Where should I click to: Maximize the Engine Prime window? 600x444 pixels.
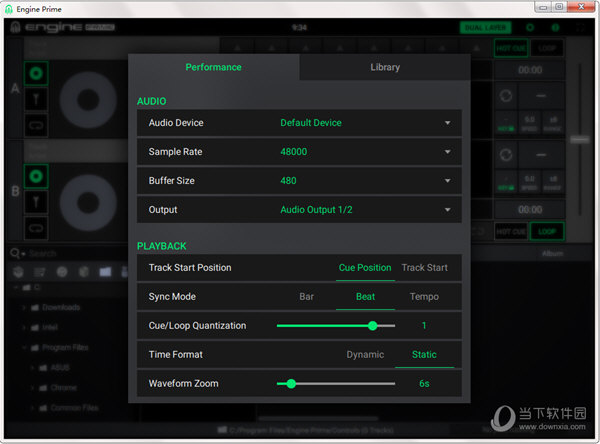[x=559, y=7]
